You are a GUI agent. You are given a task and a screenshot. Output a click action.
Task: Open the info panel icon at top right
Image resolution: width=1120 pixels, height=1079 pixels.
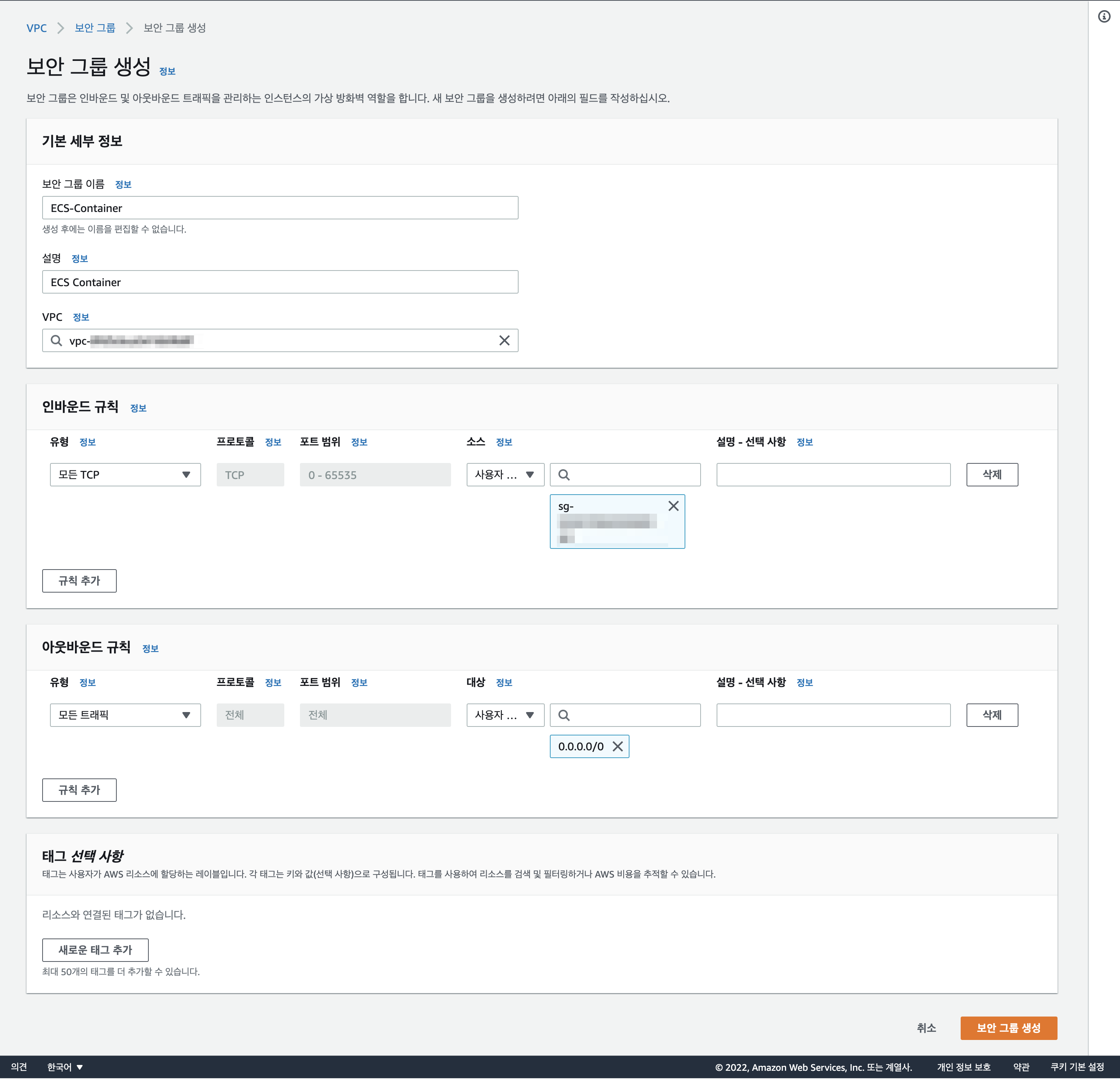[1104, 16]
